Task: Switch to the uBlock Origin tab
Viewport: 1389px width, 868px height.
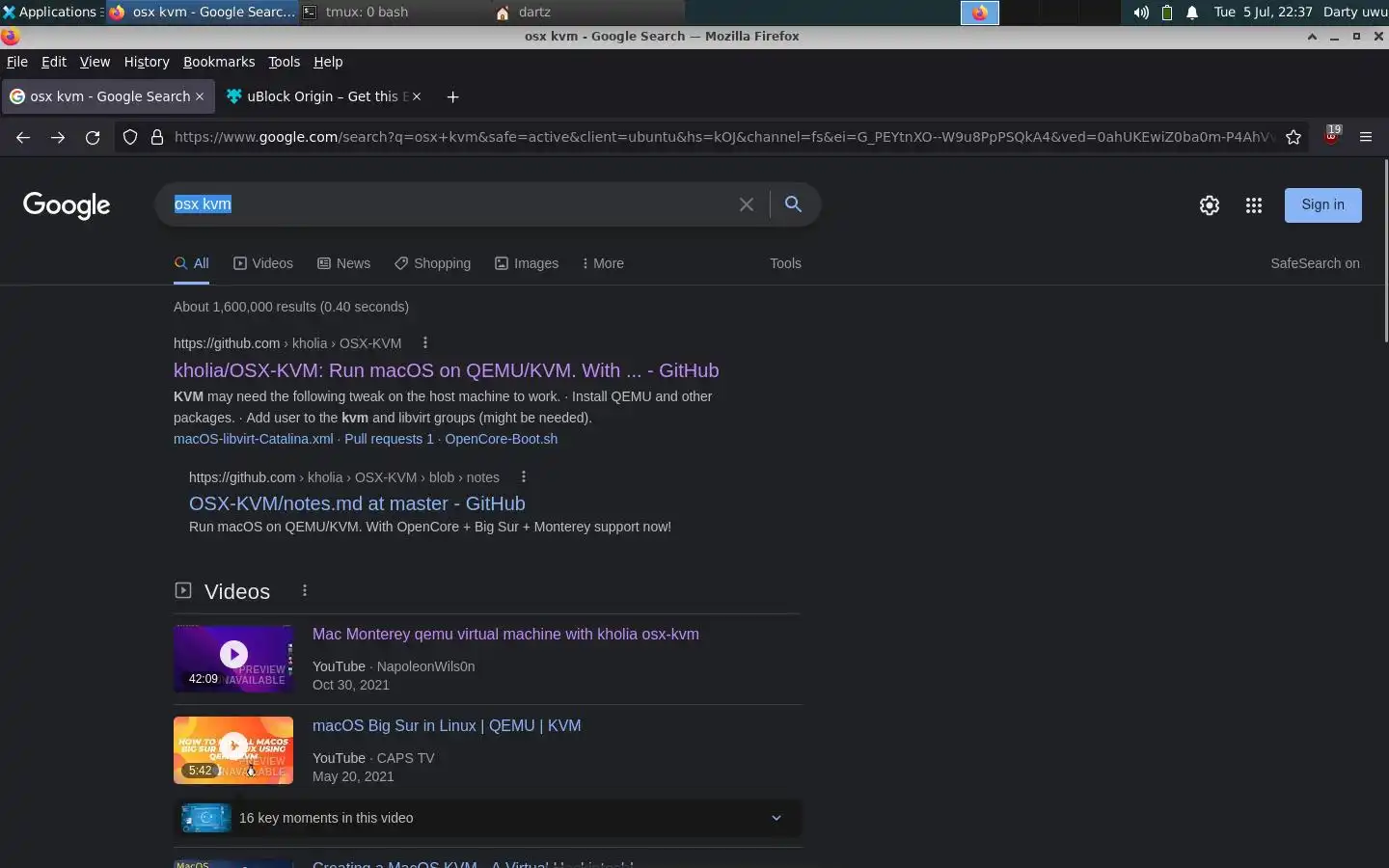Action: pos(323,96)
